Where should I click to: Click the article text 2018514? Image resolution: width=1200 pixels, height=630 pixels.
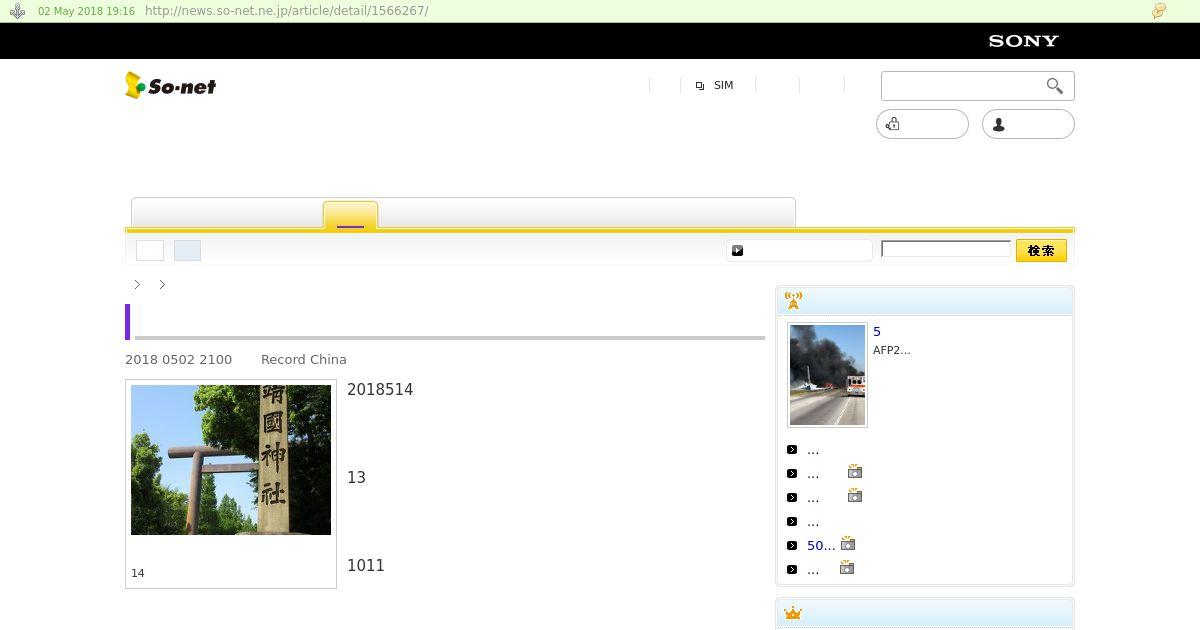point(380,389)
